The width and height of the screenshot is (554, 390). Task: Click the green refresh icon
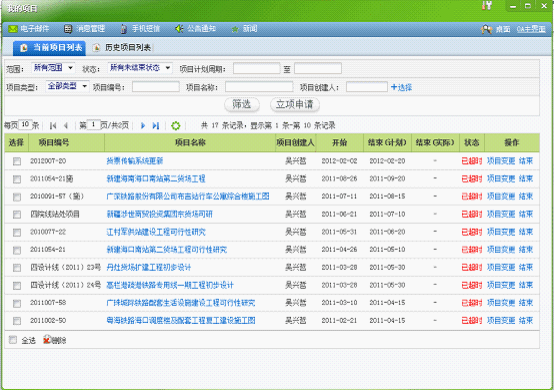(176, 125)
